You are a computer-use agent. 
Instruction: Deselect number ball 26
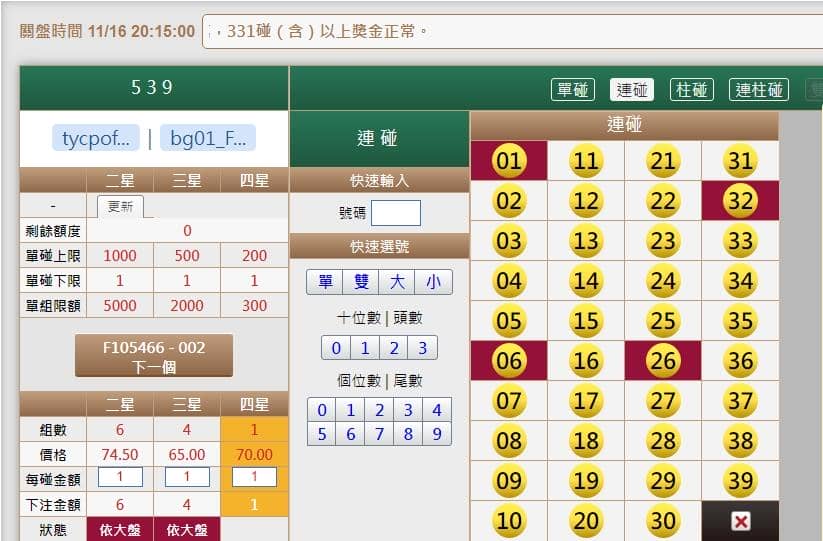(662, 360)
